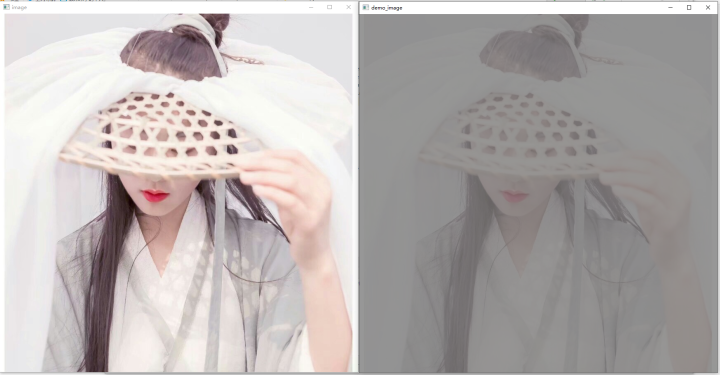Image resolution: width=720 pixels, height=375 pixels.
Task: Select the 'demo_image' window title bar text
Action: [x=387, y=8]
